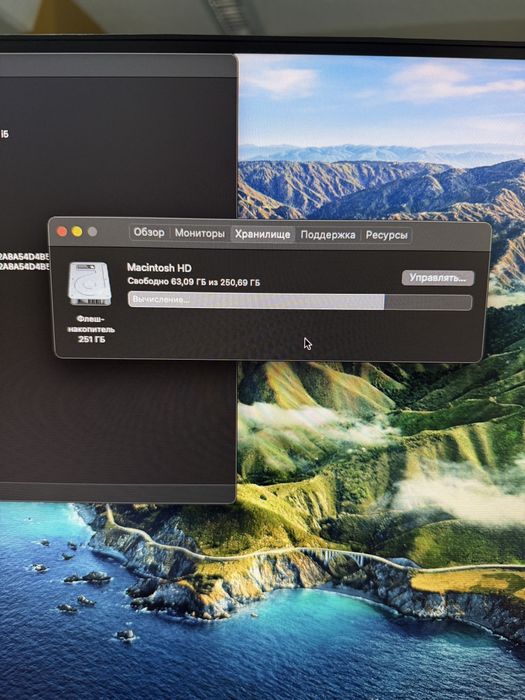Click the disabled gray zoom button
The image size is (525, 700).
click(92, 232)
